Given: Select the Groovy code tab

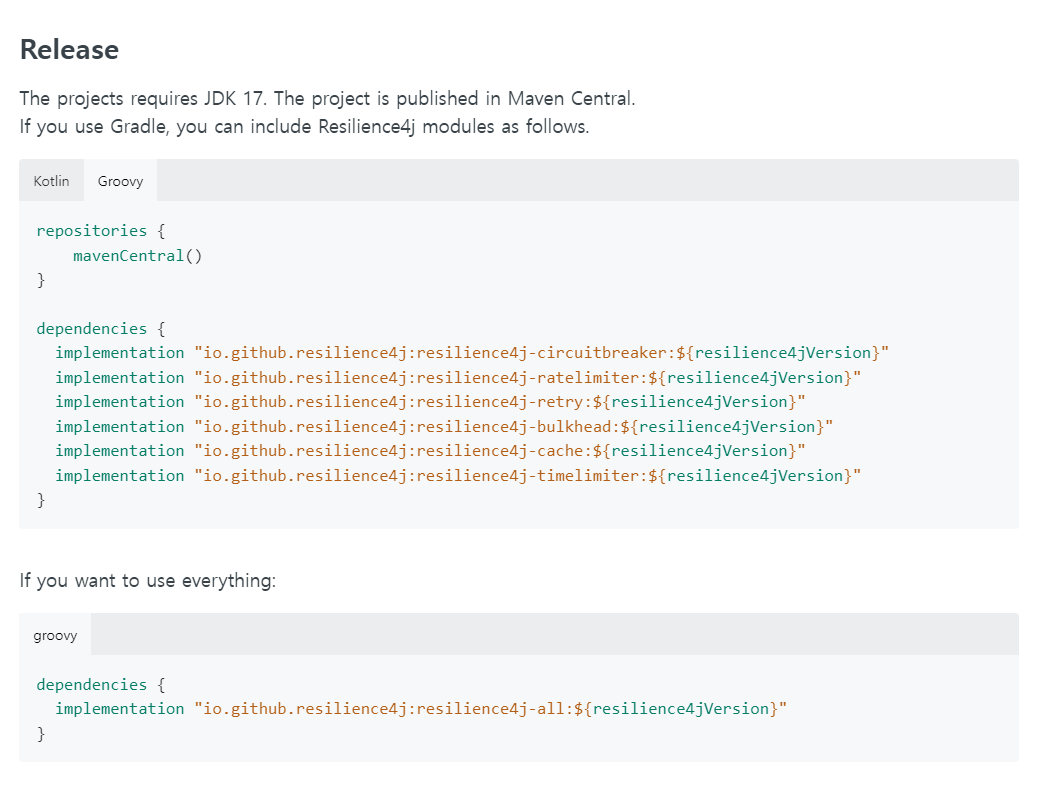Looking at the screenshot, I should [120, 181].
